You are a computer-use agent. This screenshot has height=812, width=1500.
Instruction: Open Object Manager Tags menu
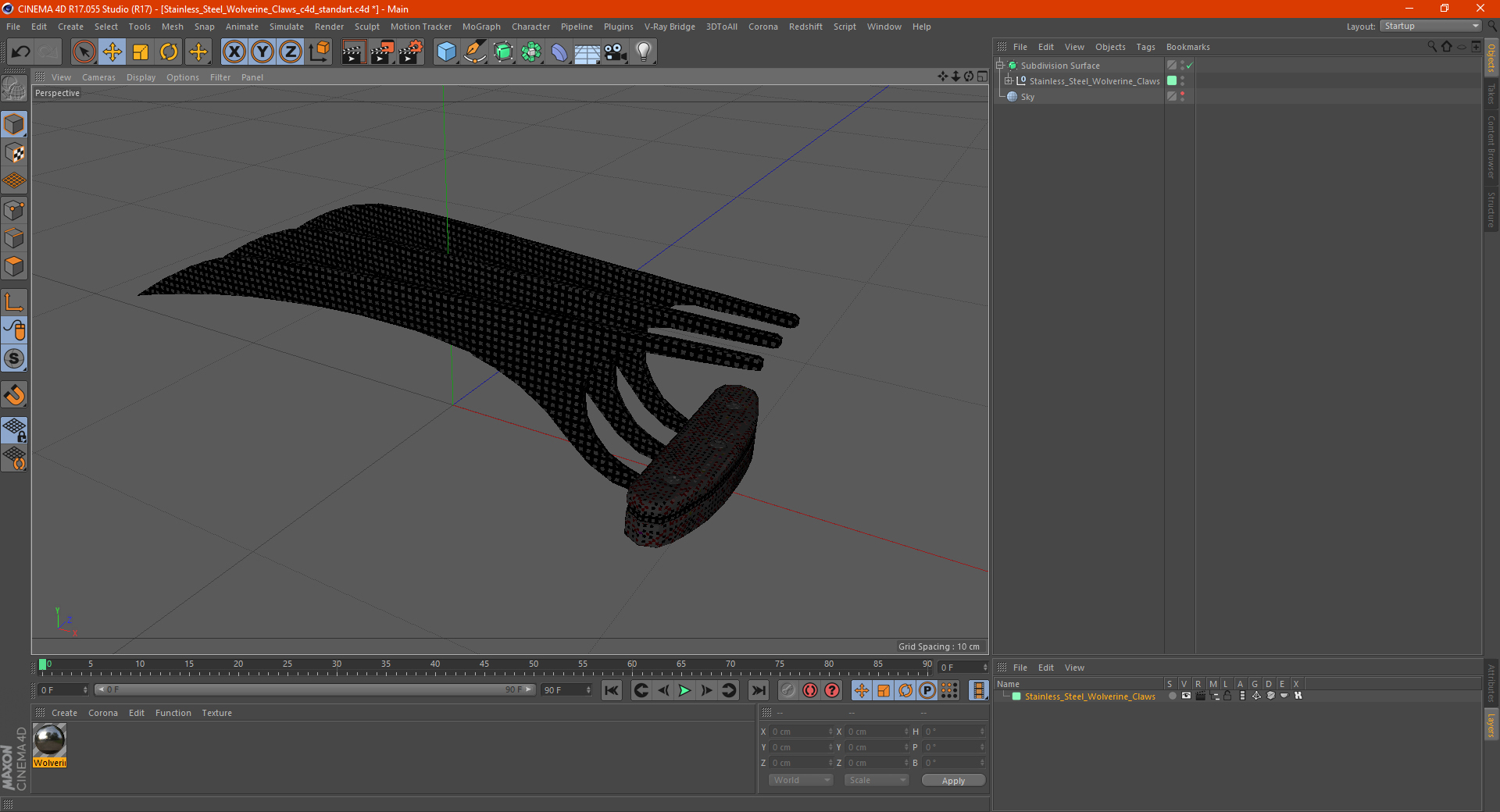pos(1145,47)
